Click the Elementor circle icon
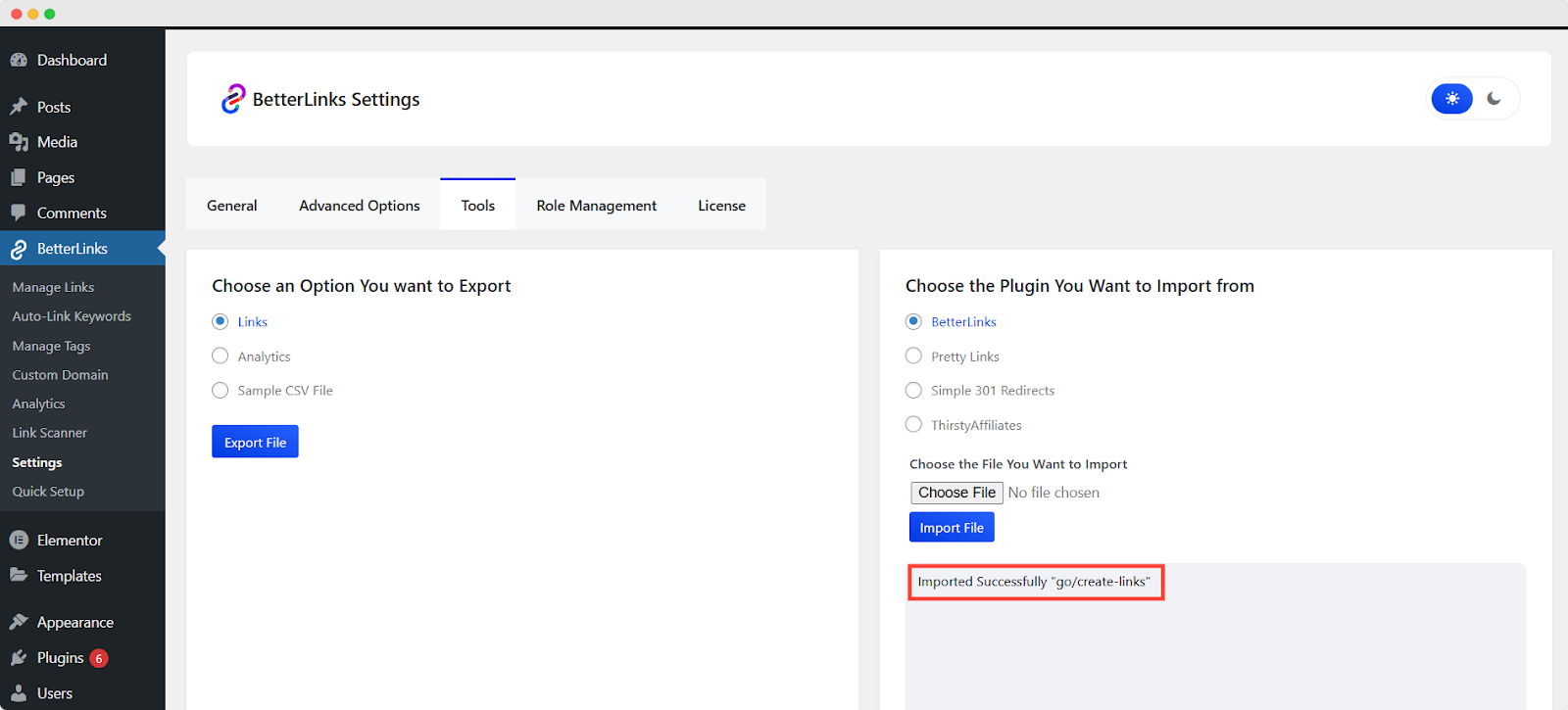Viewport: 1568px width, 710px height. (x=19, y=541)
